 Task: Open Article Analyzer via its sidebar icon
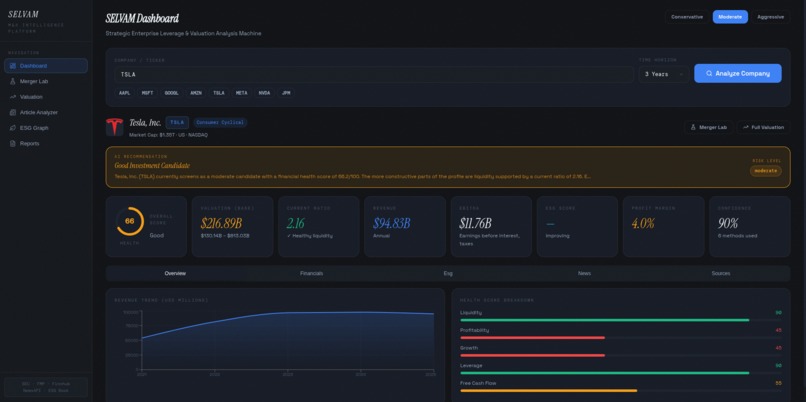pyautogui.click(x=13, y=112)
